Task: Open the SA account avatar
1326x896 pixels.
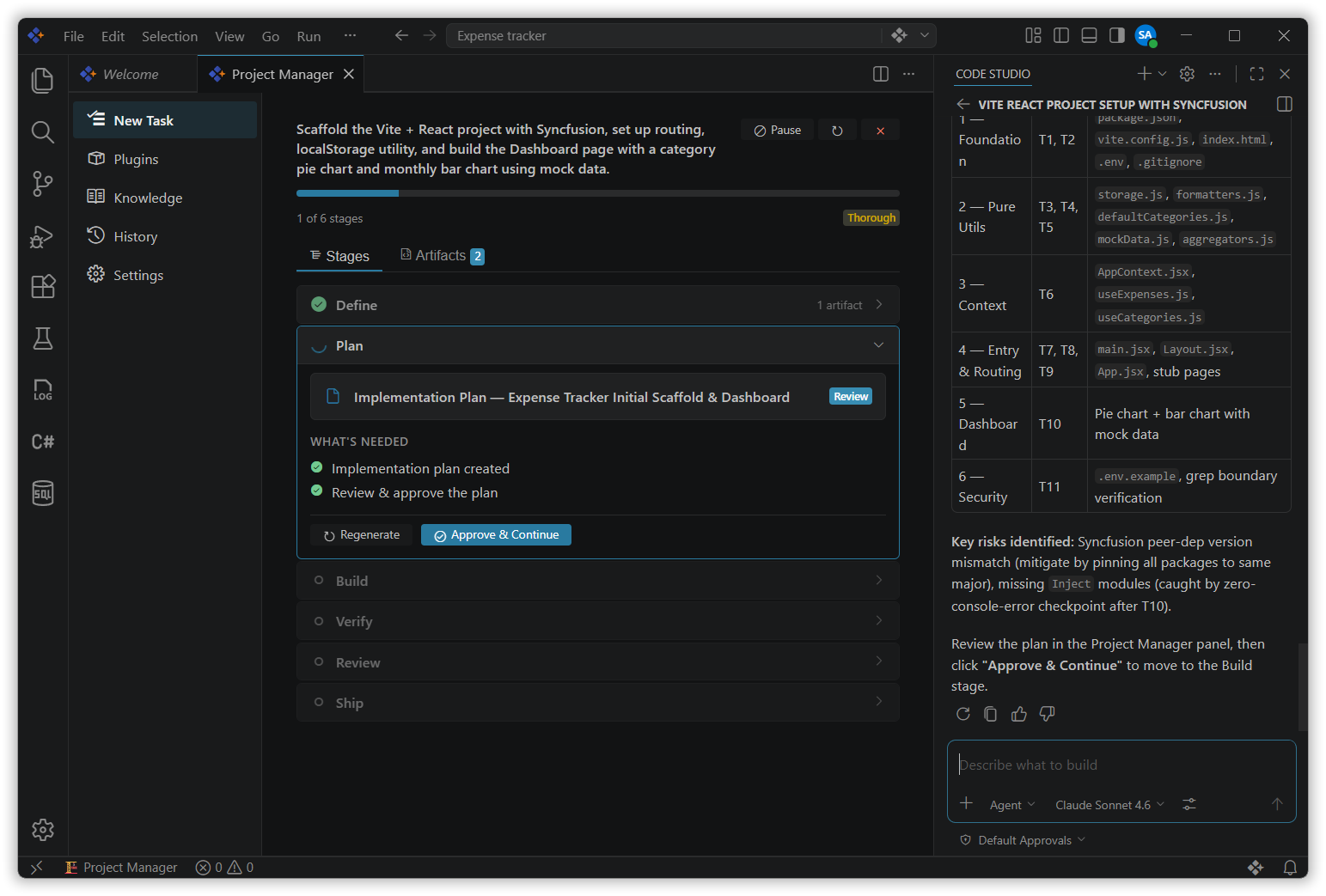Action: click(1146, 35)
